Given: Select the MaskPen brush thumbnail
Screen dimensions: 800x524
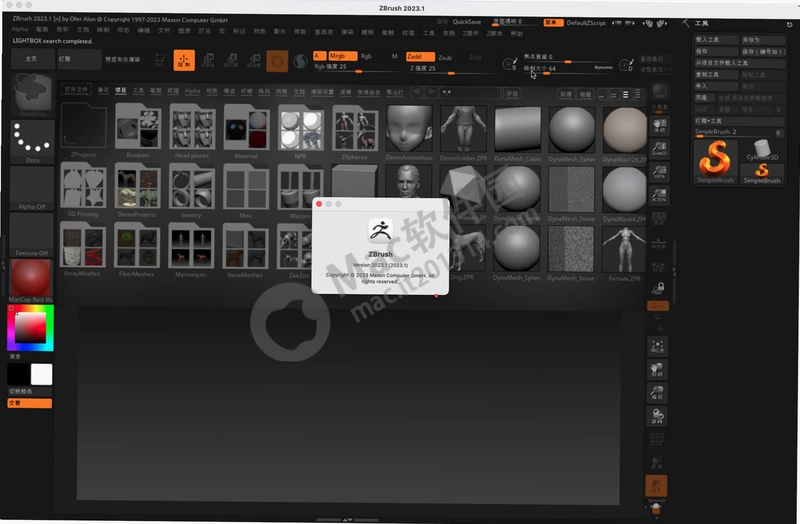Looking at the screenshot, I should (x=32, y=94).
